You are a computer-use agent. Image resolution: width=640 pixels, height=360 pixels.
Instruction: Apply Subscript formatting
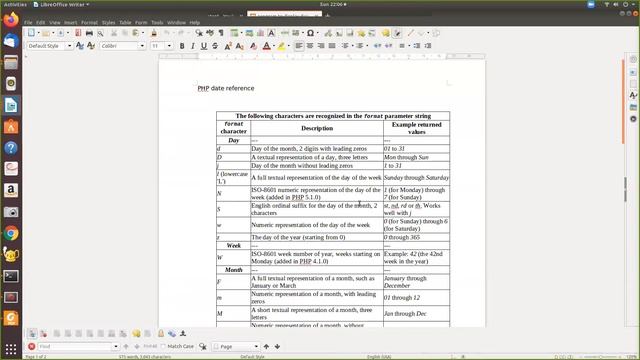pos(240,46)
